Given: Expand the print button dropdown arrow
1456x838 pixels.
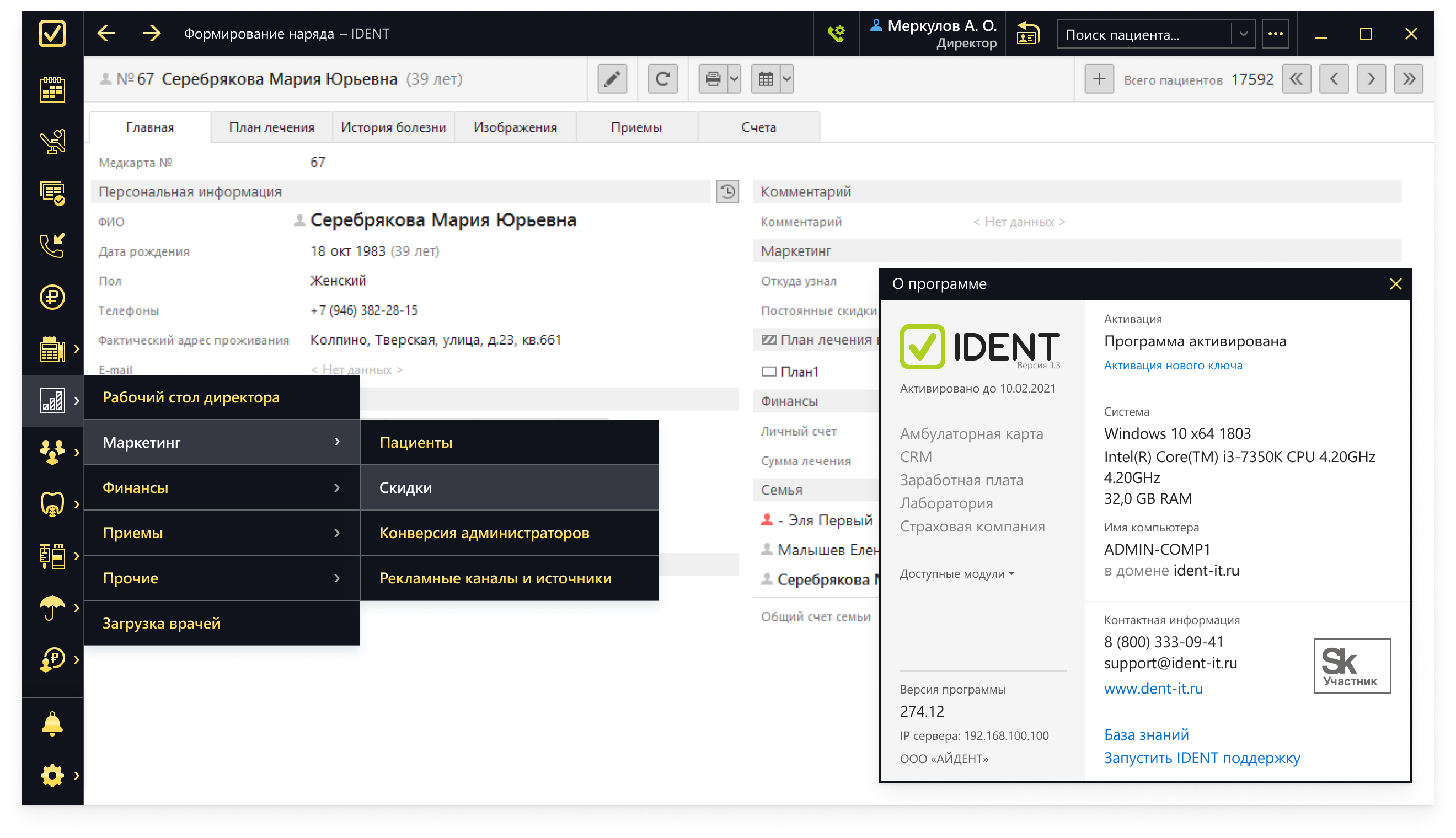Looking at the screenshot, I should (734, 79).
